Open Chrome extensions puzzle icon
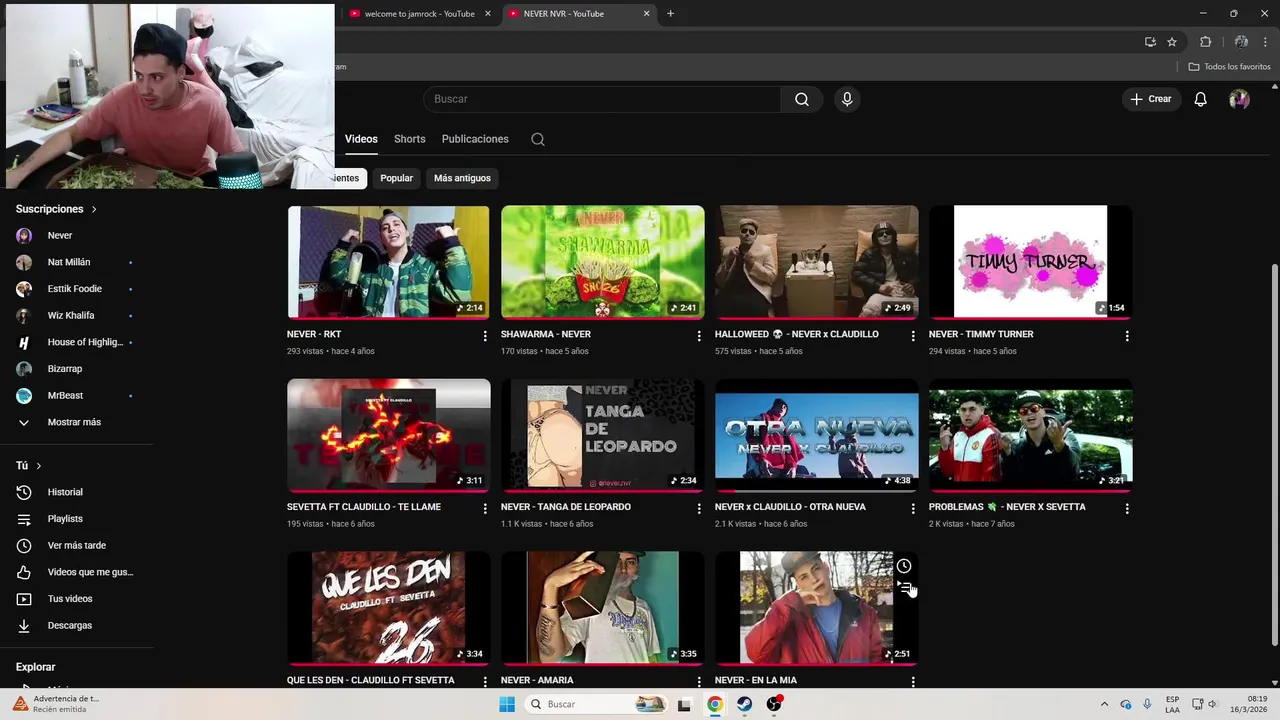1280x720 pixels. [1205, 42]
